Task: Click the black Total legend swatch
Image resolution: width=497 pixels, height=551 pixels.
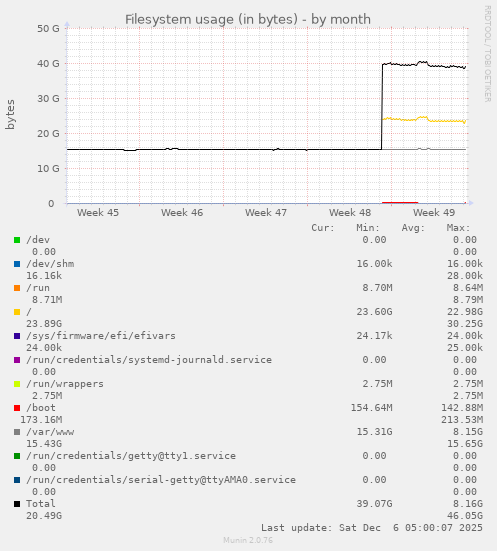Action: tap(17, 504)
